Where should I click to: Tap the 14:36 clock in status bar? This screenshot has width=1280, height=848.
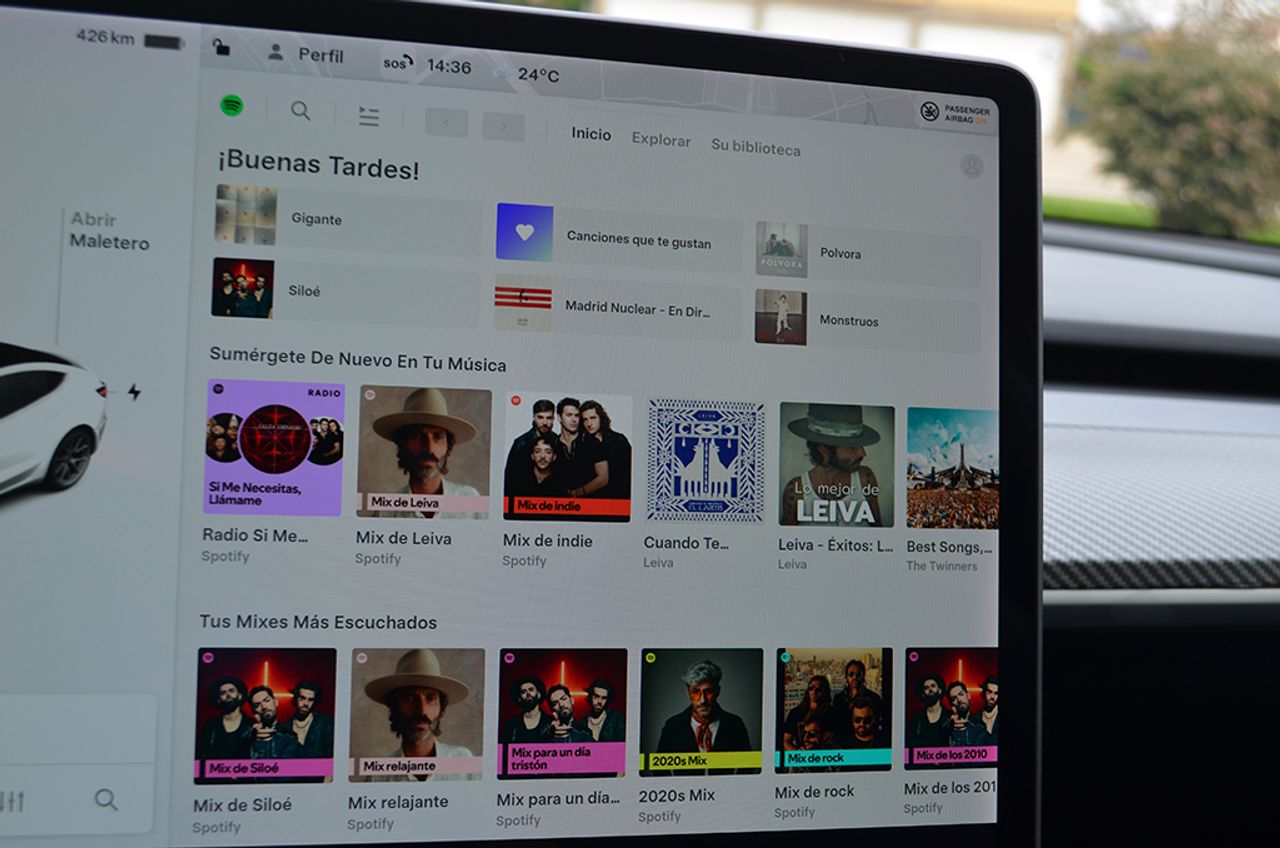[449, 67]
